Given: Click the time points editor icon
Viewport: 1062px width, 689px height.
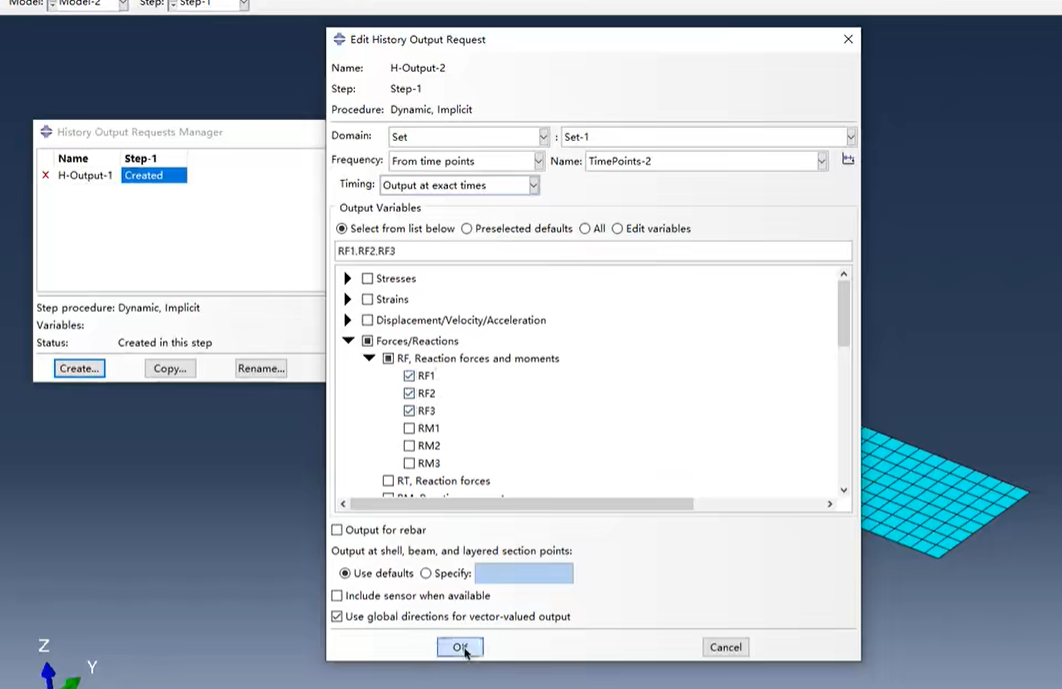Looking at the screenshot, I should pyautogui.click(x=848, y=159).
